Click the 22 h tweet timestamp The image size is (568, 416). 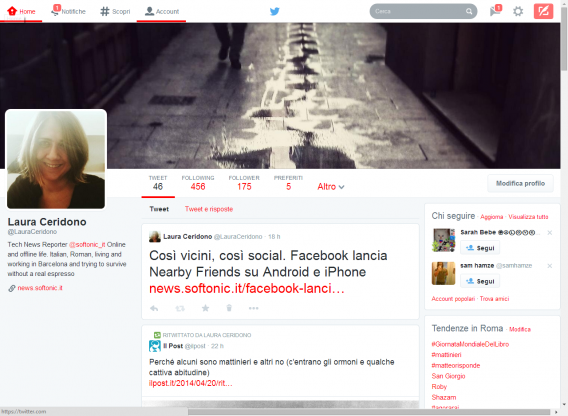click(x=217, y=346)
